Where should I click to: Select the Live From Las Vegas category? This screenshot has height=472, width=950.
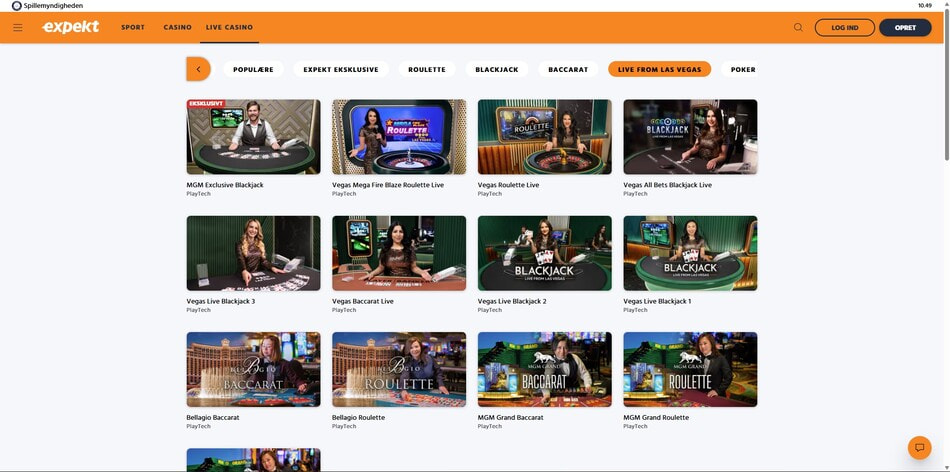pos(659,70)
